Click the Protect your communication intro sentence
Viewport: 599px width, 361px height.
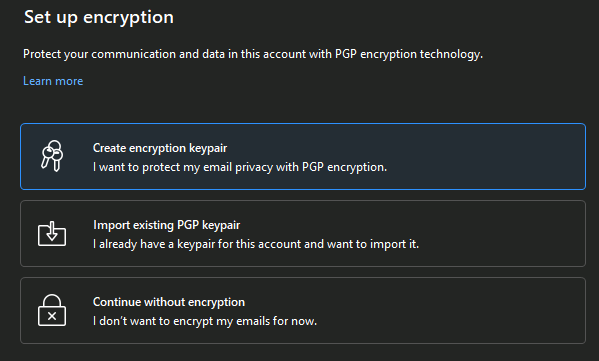pos(253,54)
